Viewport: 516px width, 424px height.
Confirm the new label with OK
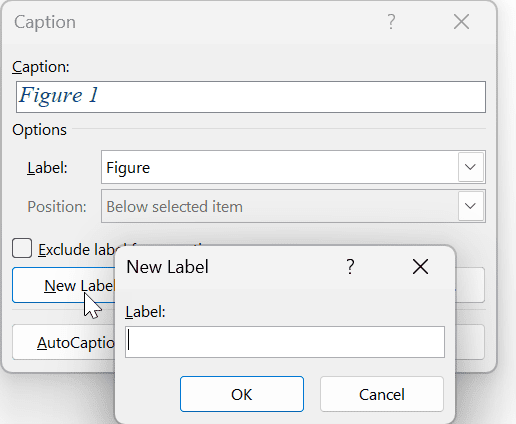tap(242, 394)
